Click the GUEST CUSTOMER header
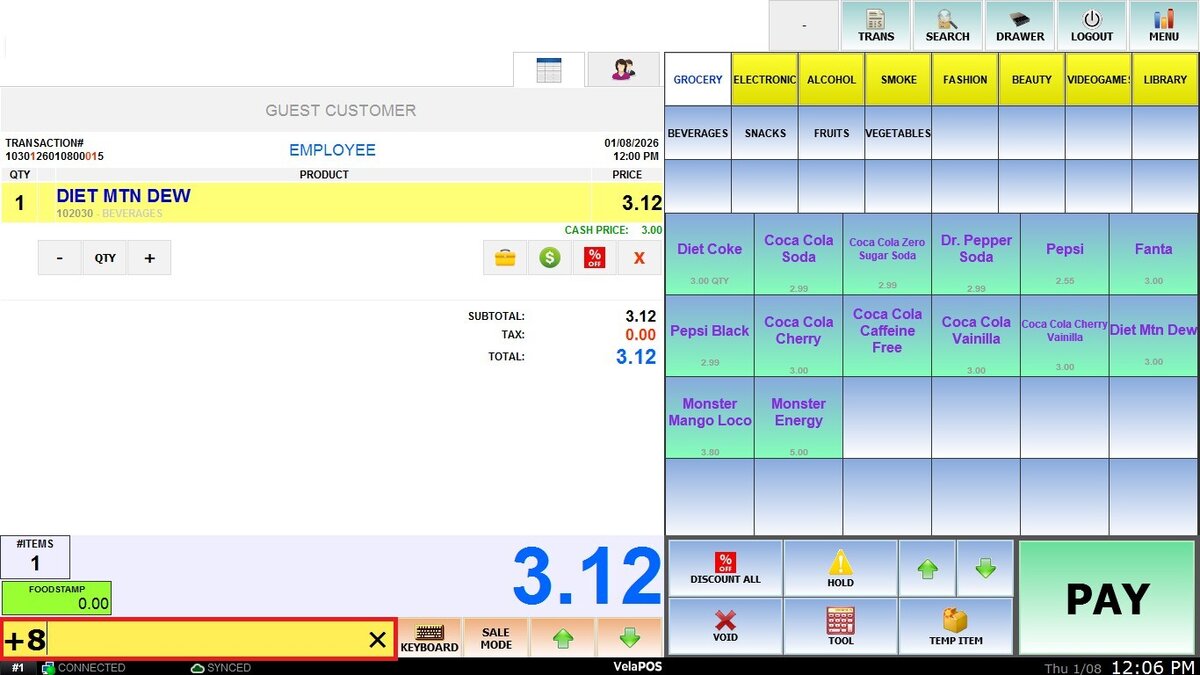Screen dimensions: 1200x675 pyautogui.click(x=340, y=110)
